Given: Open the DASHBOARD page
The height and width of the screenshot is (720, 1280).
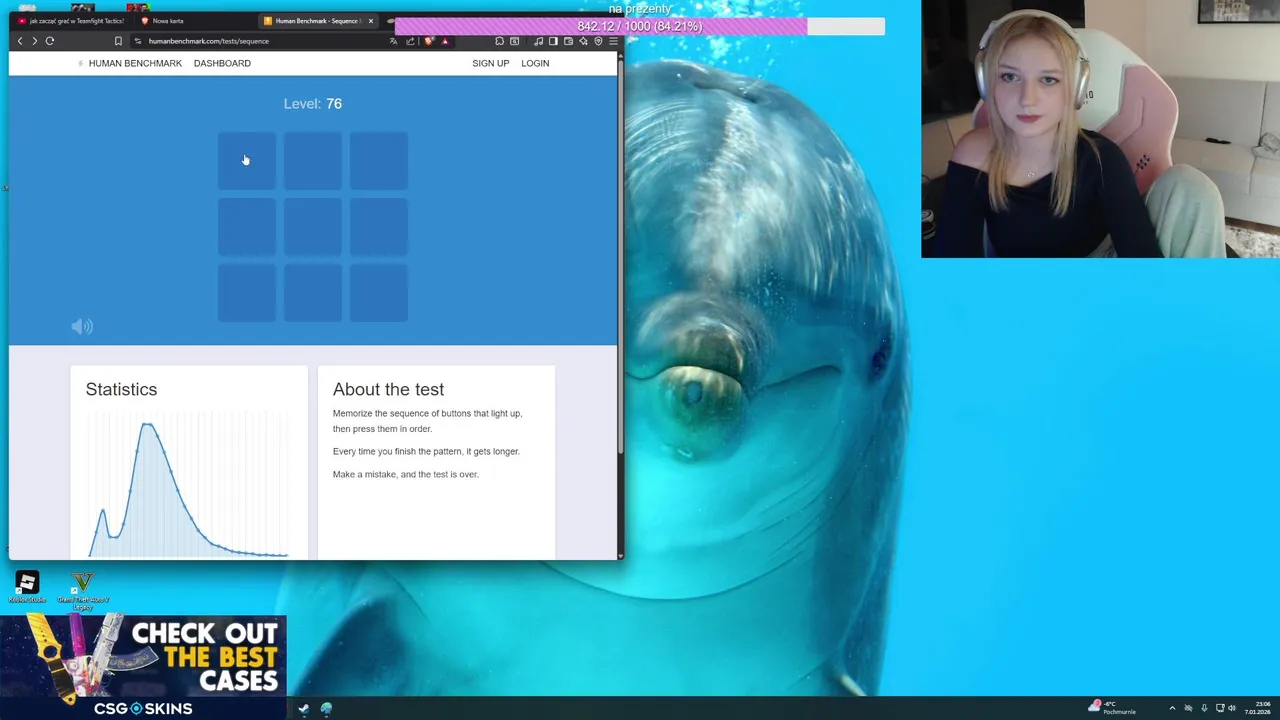Looking at the screenshot, I should [x=222, y=63].
